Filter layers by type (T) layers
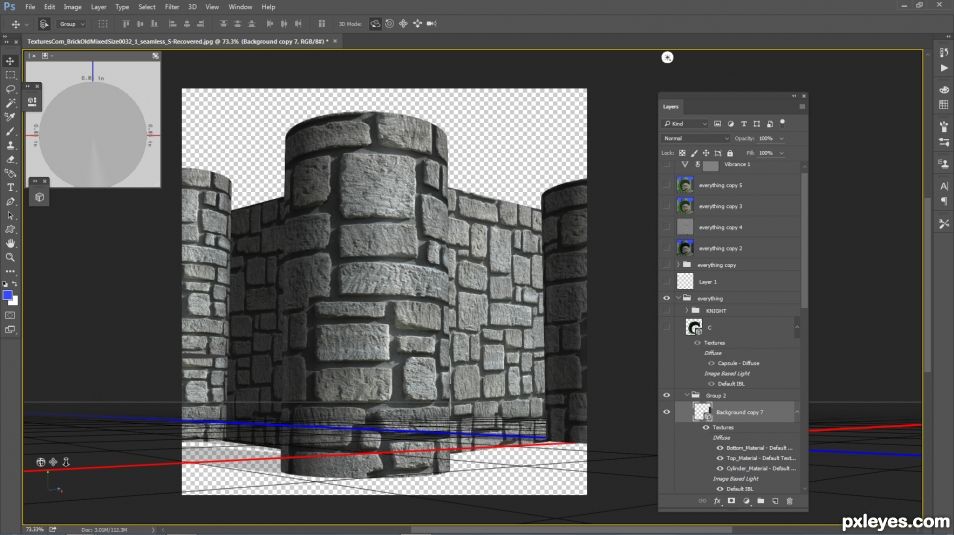This screenshot has height=535, width=954. coord(743,124)
